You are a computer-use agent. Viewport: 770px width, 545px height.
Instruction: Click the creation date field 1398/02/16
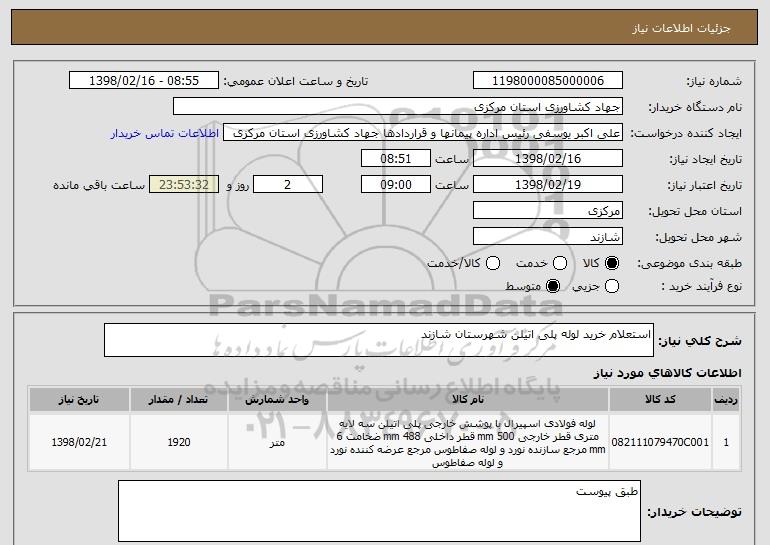pos(548,159)
